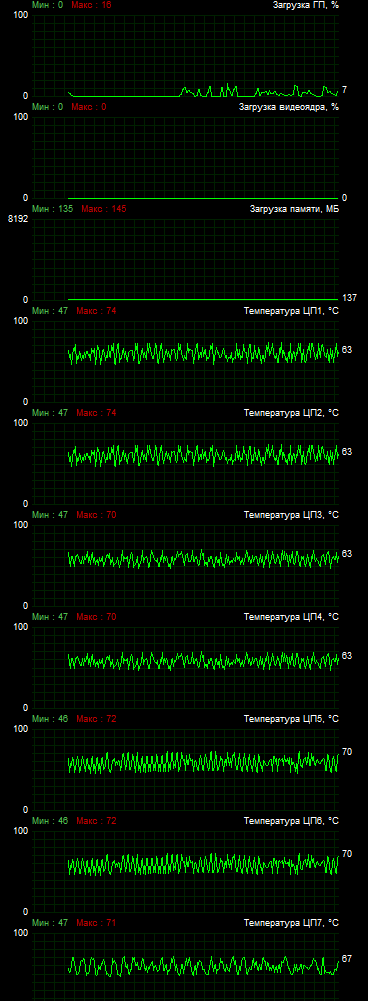Click the 'Мин : 135' memory minimum value
This screenshot has height=1001, width=368.
point(52,209)
